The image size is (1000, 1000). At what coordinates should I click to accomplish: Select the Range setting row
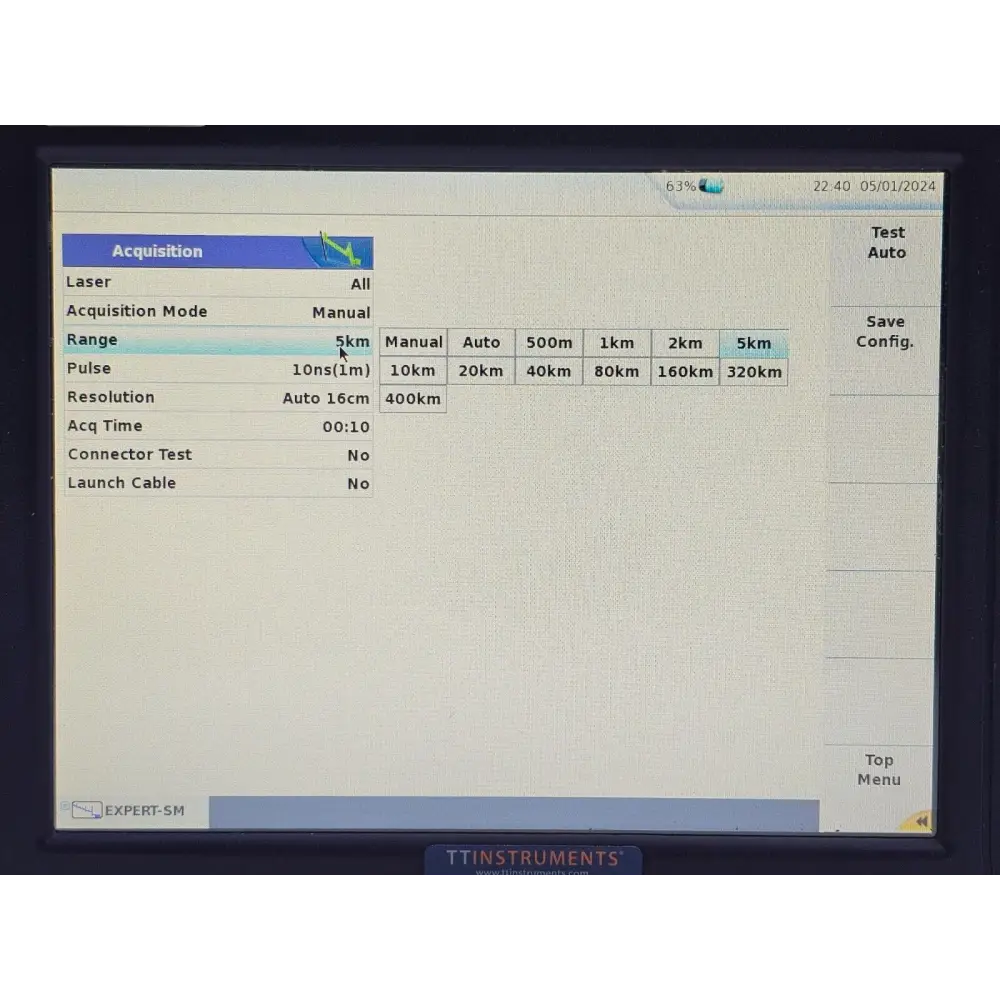click(218, 341)
